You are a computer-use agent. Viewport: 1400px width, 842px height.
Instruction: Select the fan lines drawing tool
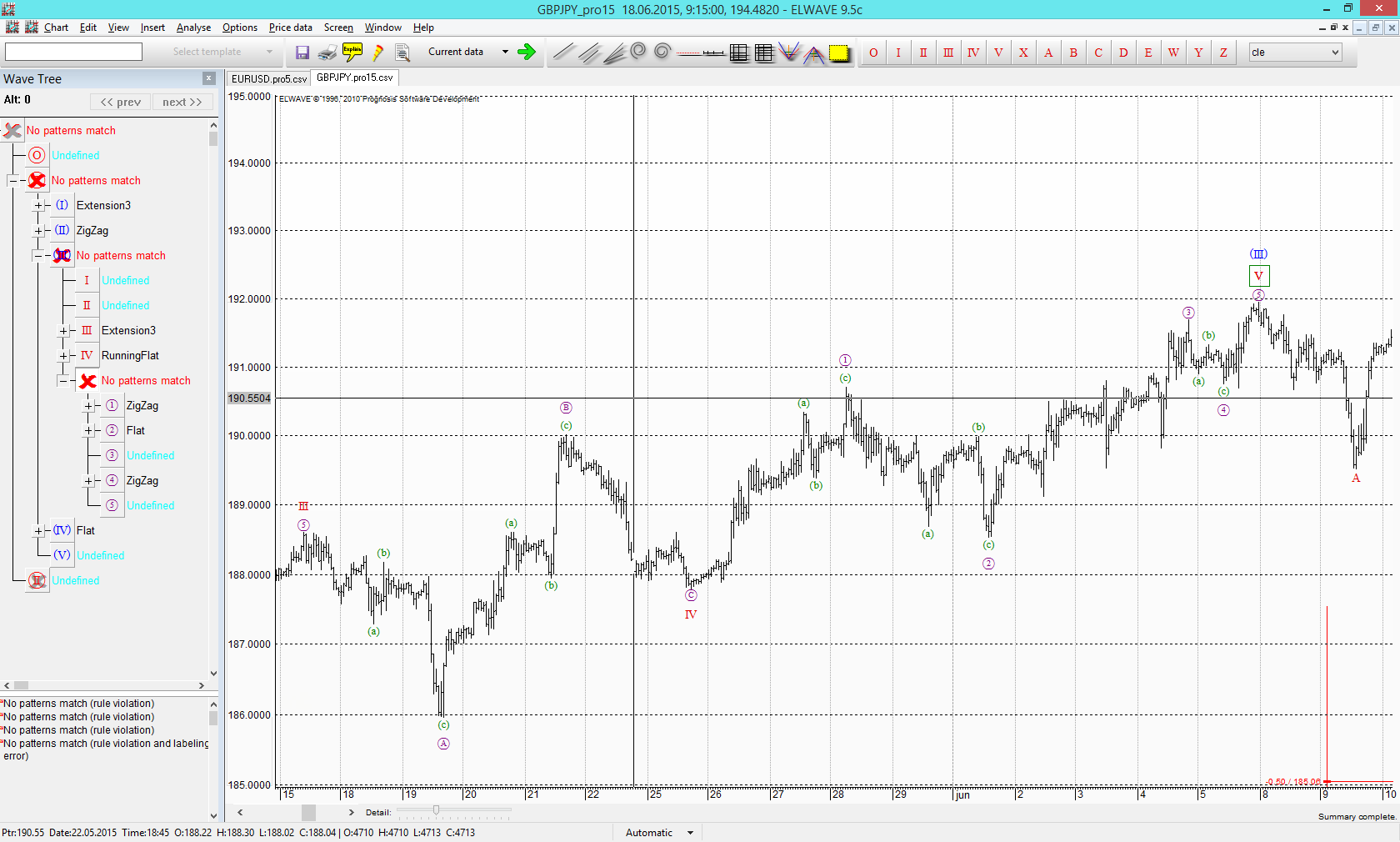pos(613,53)
